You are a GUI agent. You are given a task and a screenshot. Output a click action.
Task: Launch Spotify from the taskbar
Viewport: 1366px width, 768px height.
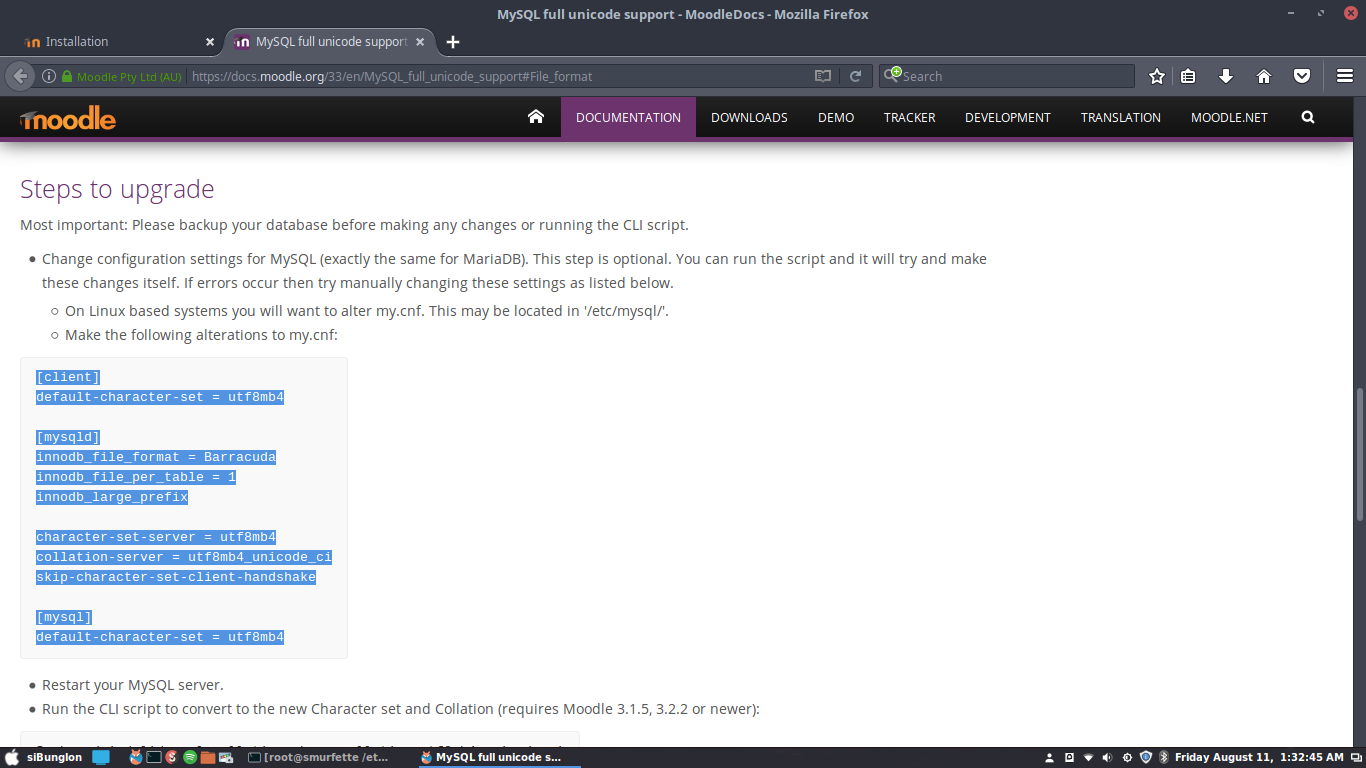[x=190, y=758]
